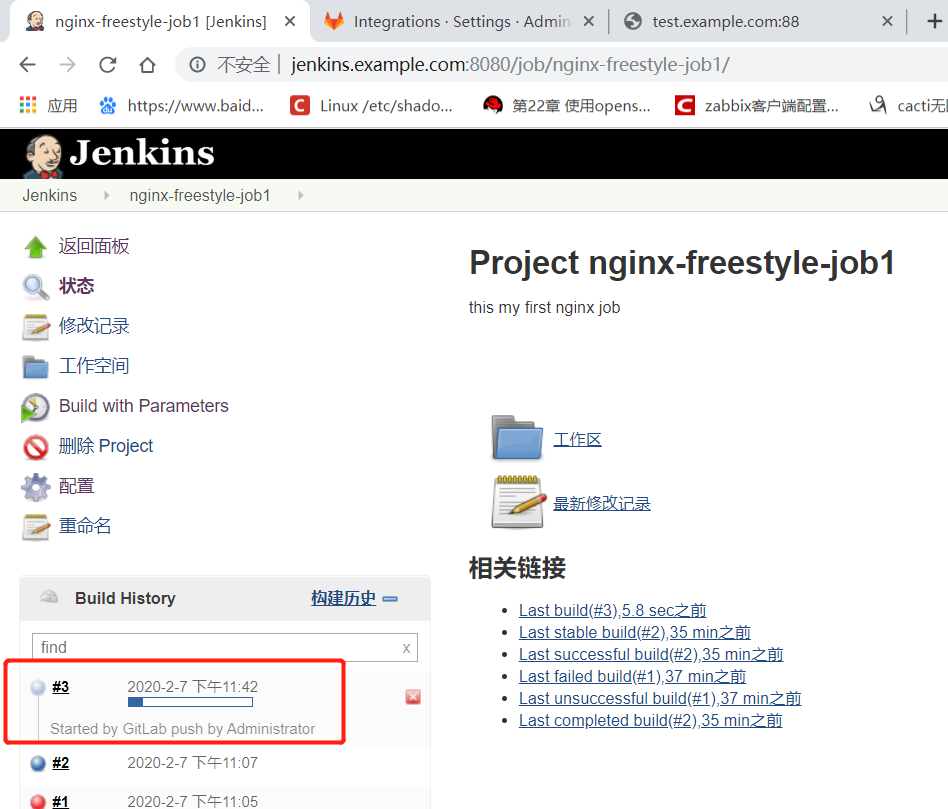The width and height of the screenshot is (948, 809).
Task: Click the red prohibited Delete Project icon
Action: click(x=36, y=447)
